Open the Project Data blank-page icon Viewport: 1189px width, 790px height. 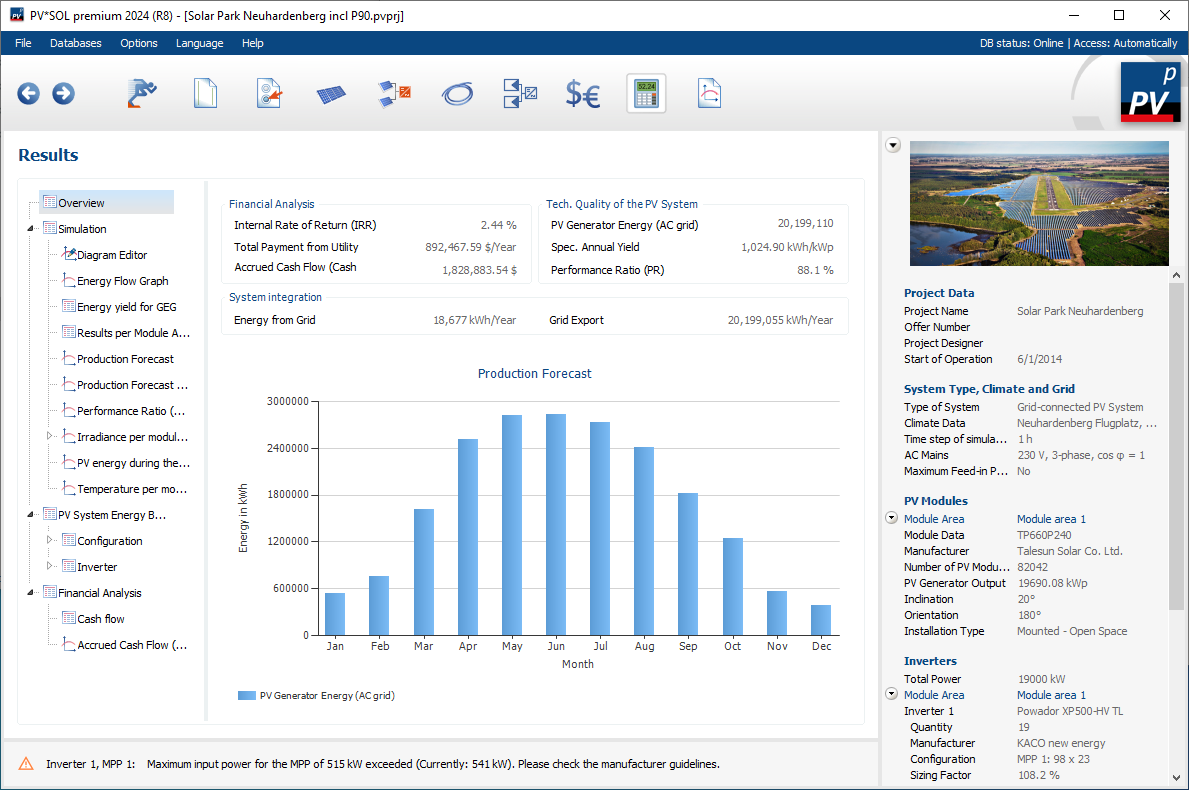click(205, 94)
